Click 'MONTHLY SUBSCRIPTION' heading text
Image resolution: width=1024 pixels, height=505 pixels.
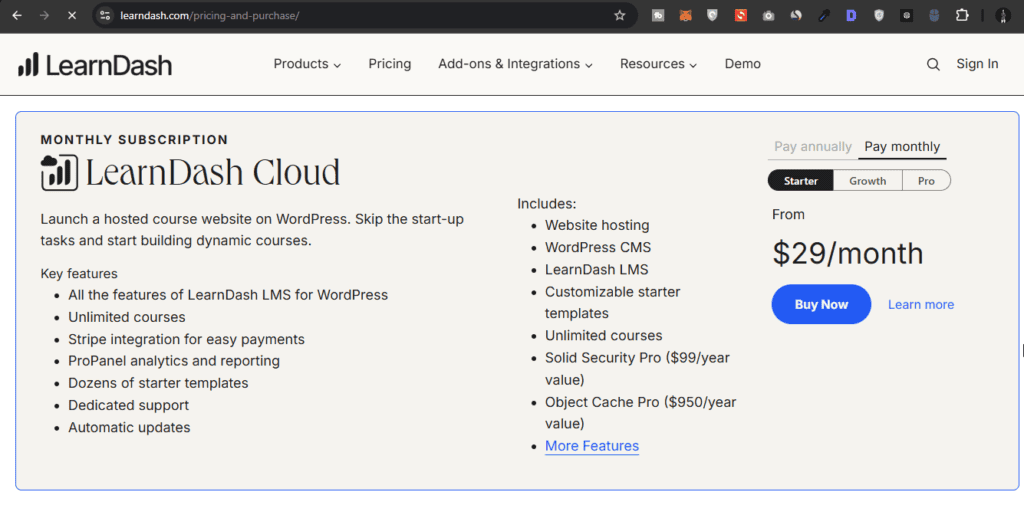pos(135,140)
